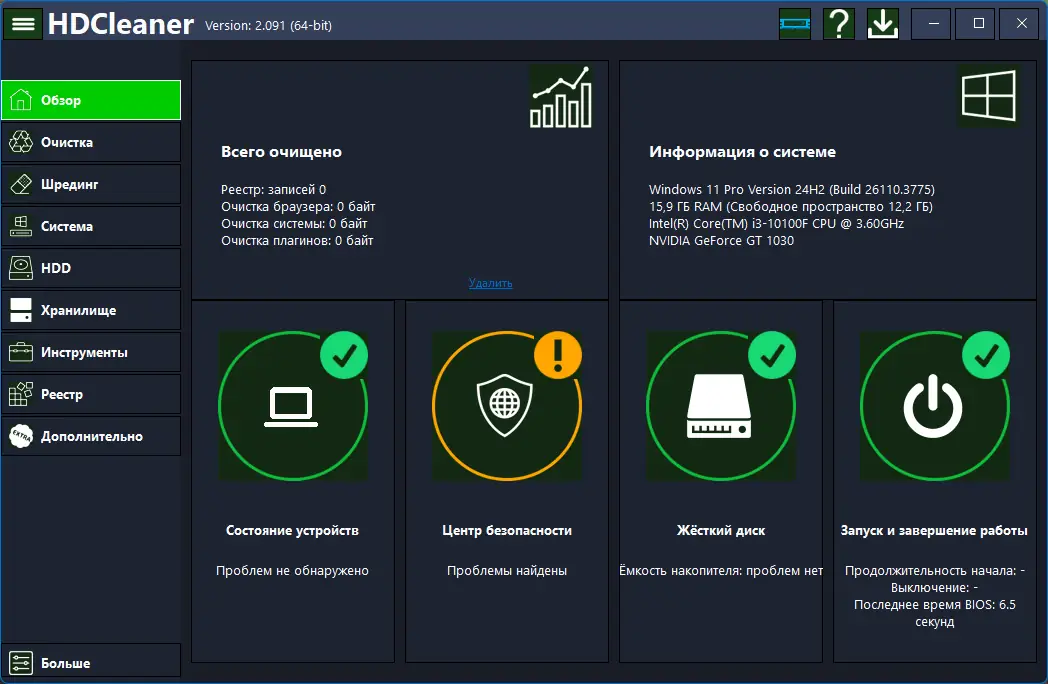Switch to the Шрединг section
The image size is (1048, 684).
tap(91, 184)
